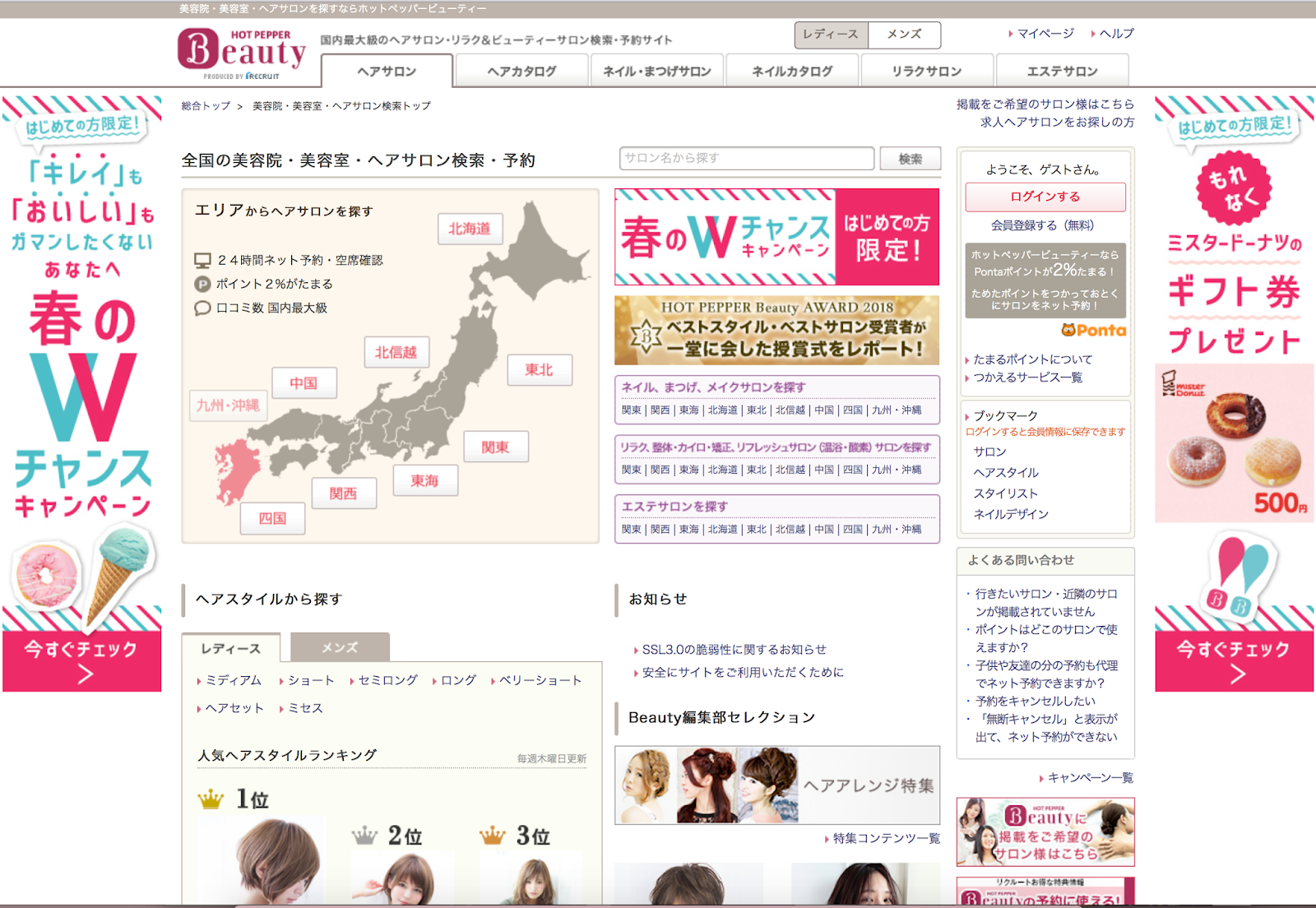
Task: Select 九州・沖縄 region on the map
Action: (228, 405)
